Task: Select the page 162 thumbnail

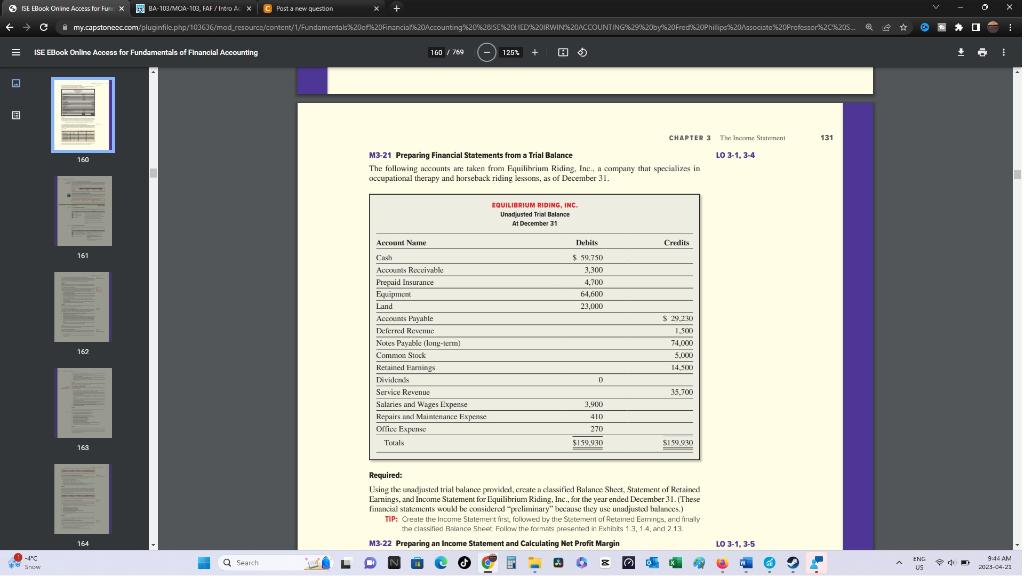Action: [x=83, y=306]
